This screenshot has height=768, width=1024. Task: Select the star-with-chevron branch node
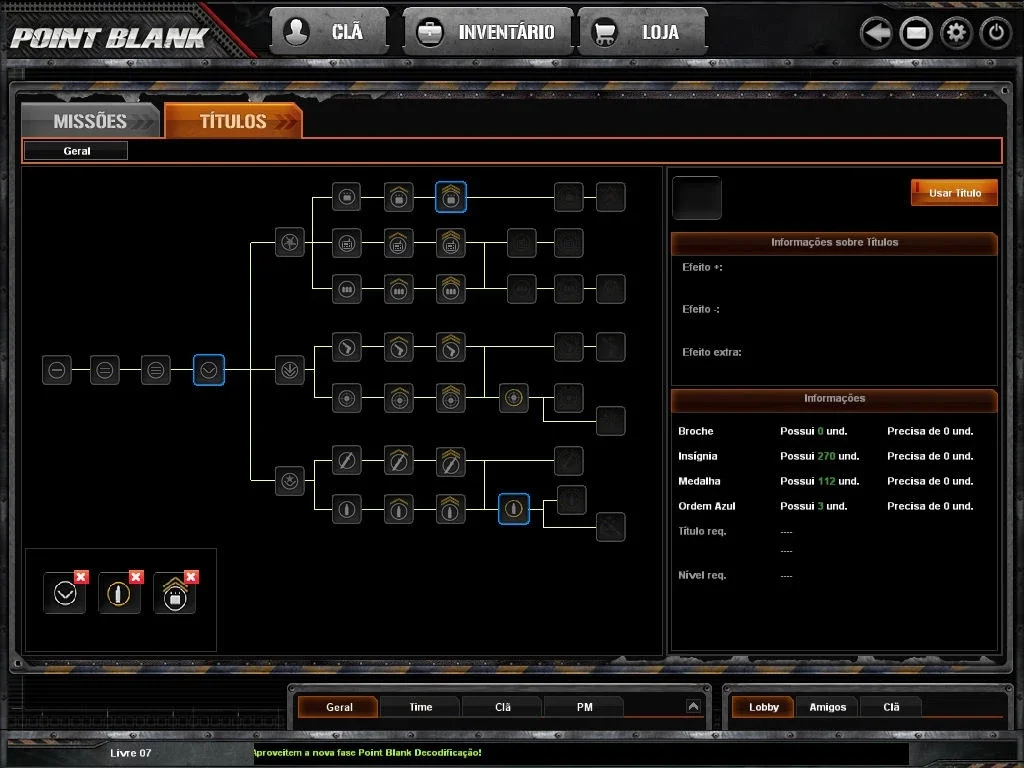point(289,481)
